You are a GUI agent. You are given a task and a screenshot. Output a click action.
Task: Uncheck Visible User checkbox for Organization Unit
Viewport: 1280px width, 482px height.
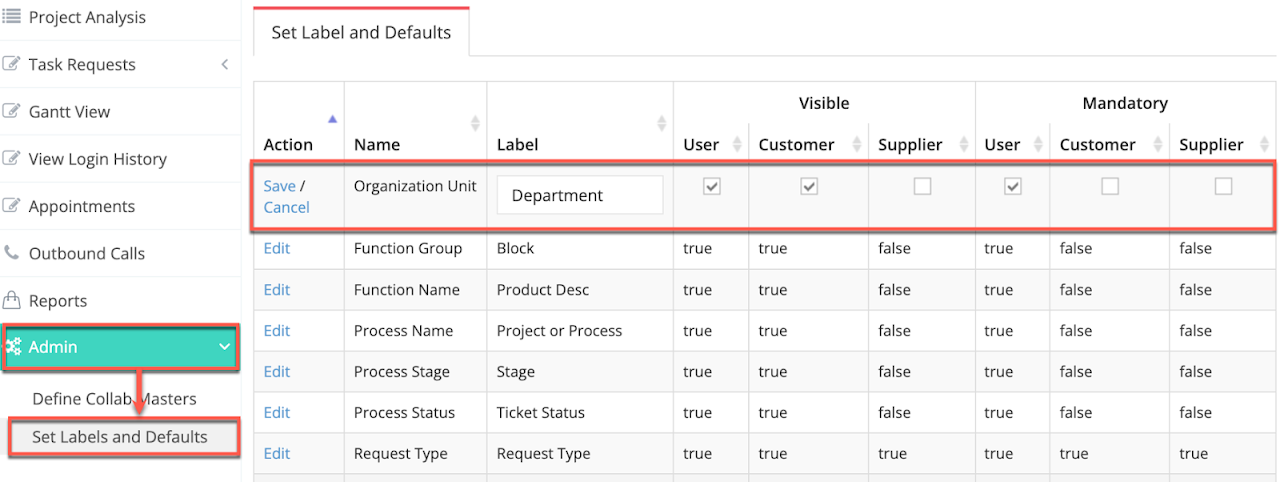coord(712,186)
